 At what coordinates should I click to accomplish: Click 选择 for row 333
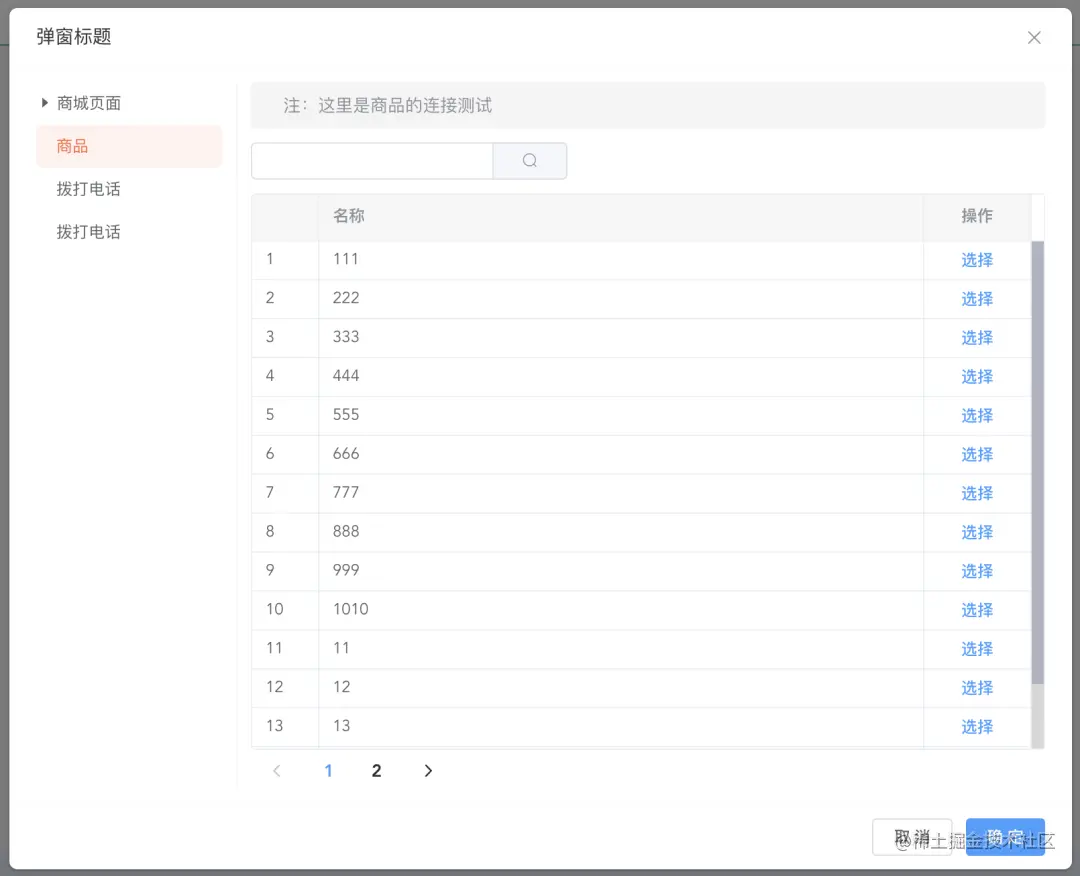coord(977,337)
